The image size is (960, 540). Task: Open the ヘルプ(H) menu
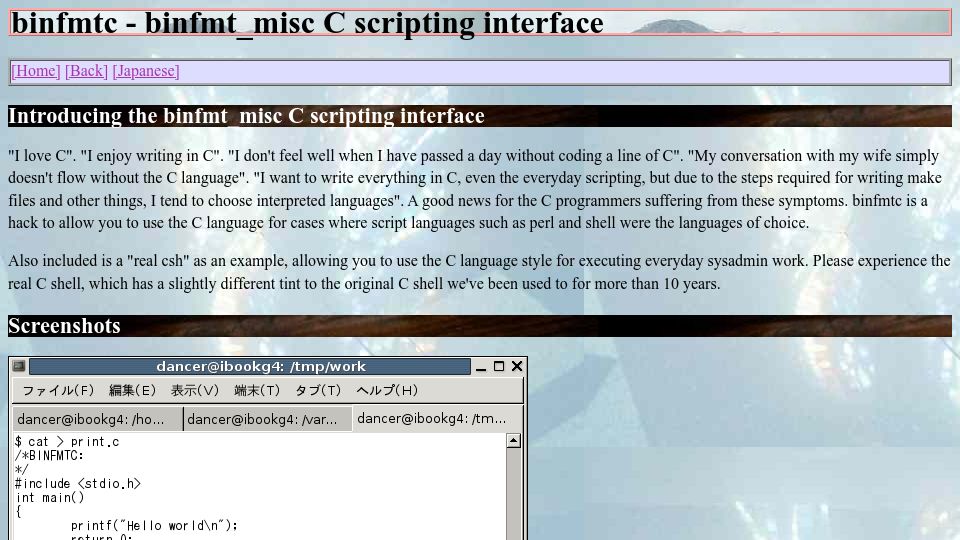387,391
